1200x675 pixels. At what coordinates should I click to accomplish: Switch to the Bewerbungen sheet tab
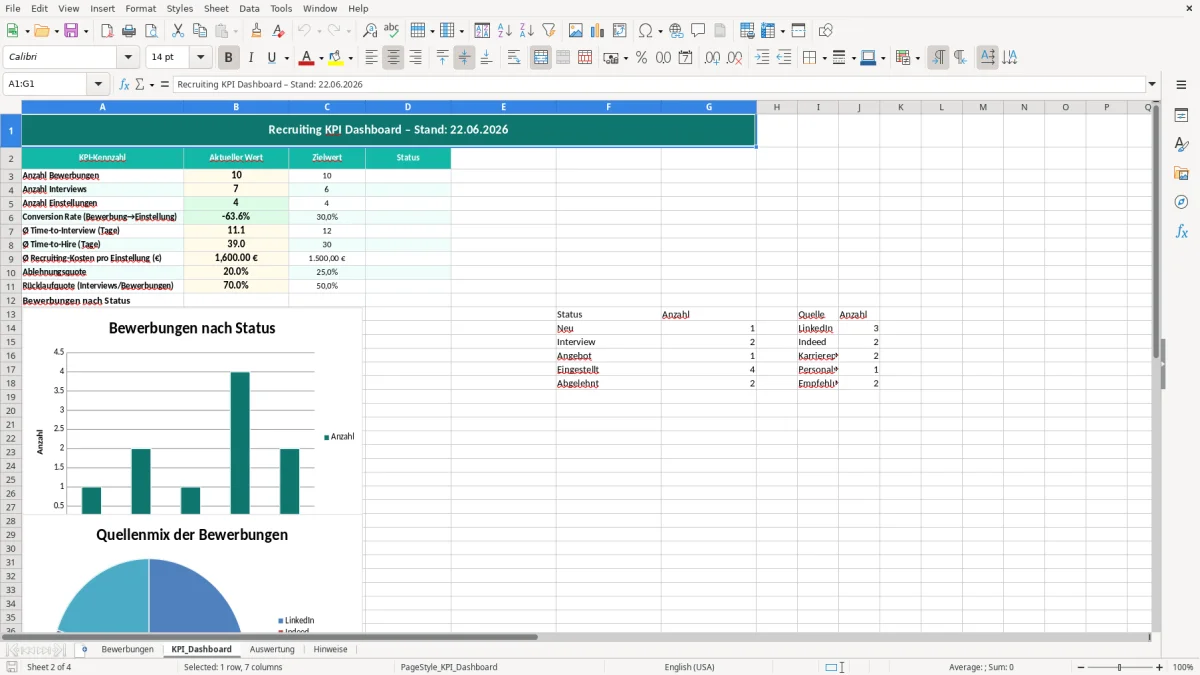(127, 649)
